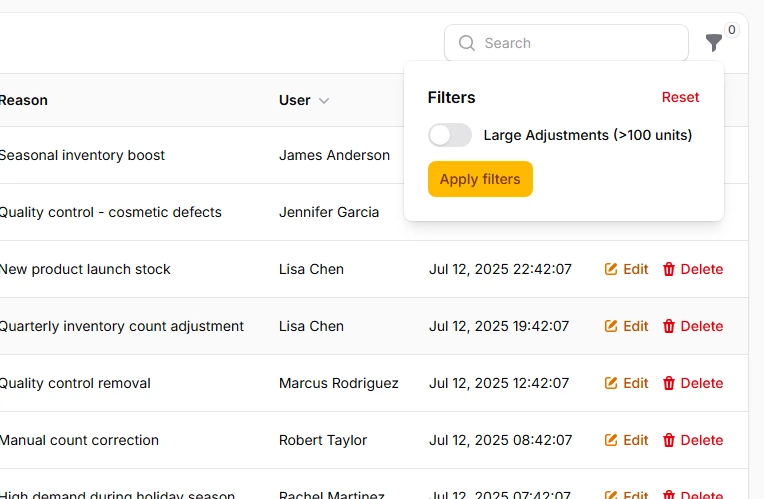Focus the Search input field
Viewport: 764px width, 499px height.
(566, 43)
